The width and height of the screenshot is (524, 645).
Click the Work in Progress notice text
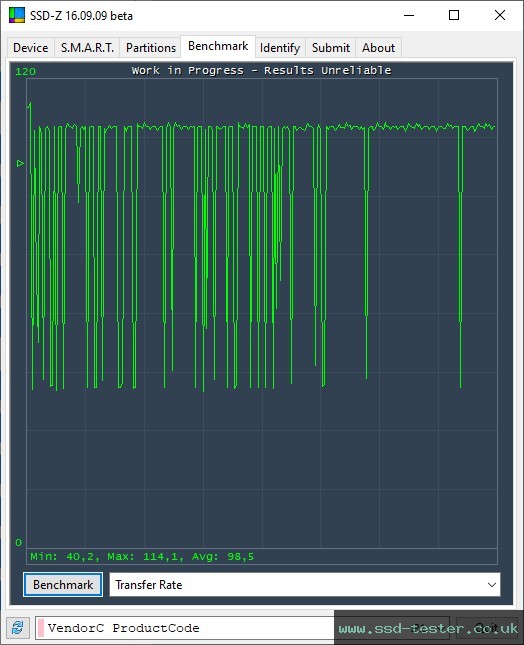262,70
